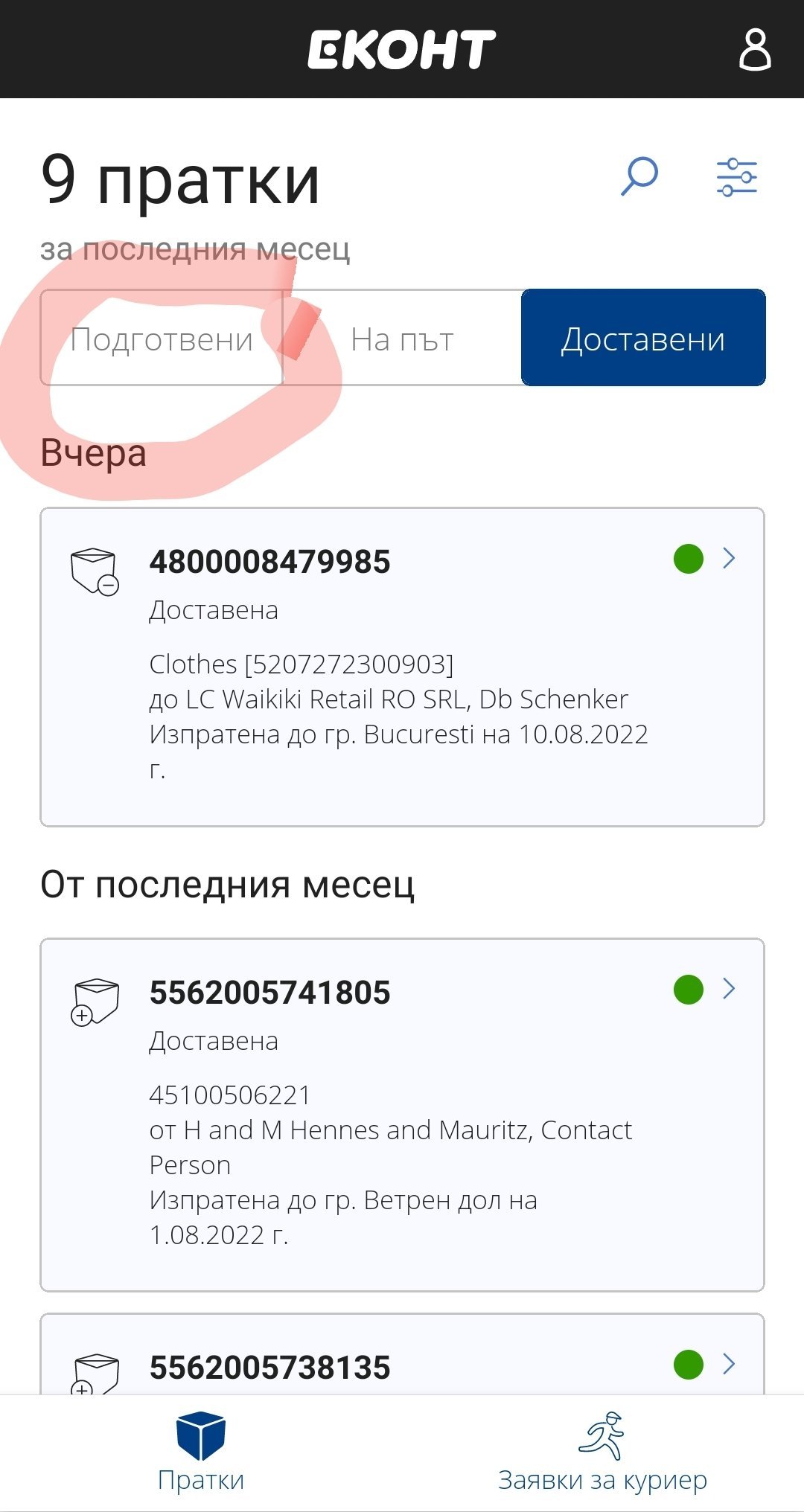Tap package icon for shipment 5562005741805
804x1512 pixels.
95,1002
